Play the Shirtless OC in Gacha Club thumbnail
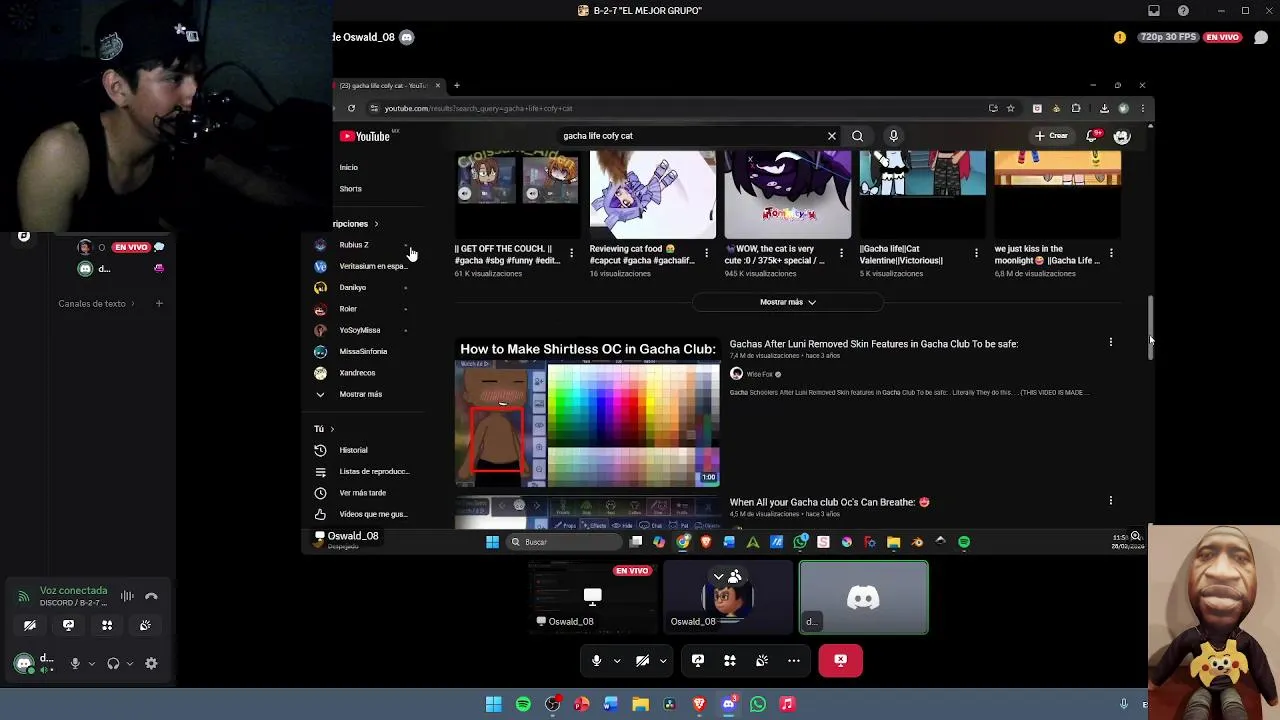The width and height of the screenshot is (1280, 720). [x=587, y=413]
